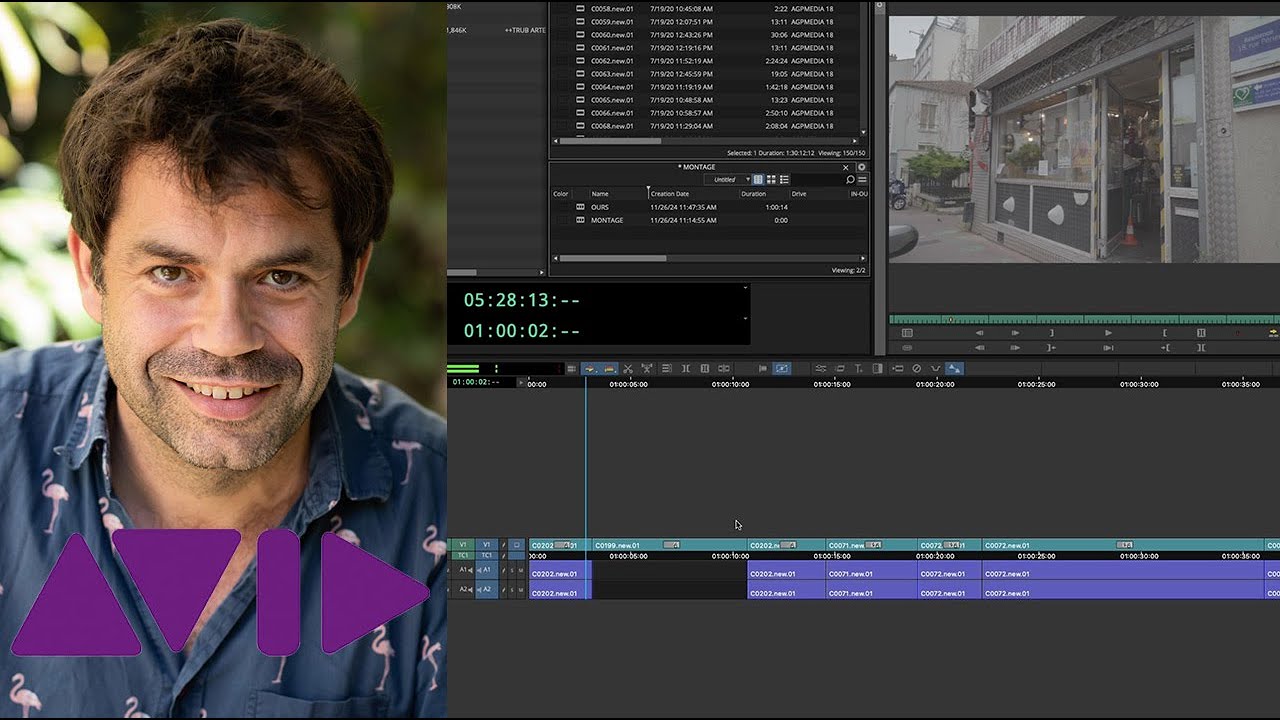Switch MONTAGE bin to frame view

(771, 179)
